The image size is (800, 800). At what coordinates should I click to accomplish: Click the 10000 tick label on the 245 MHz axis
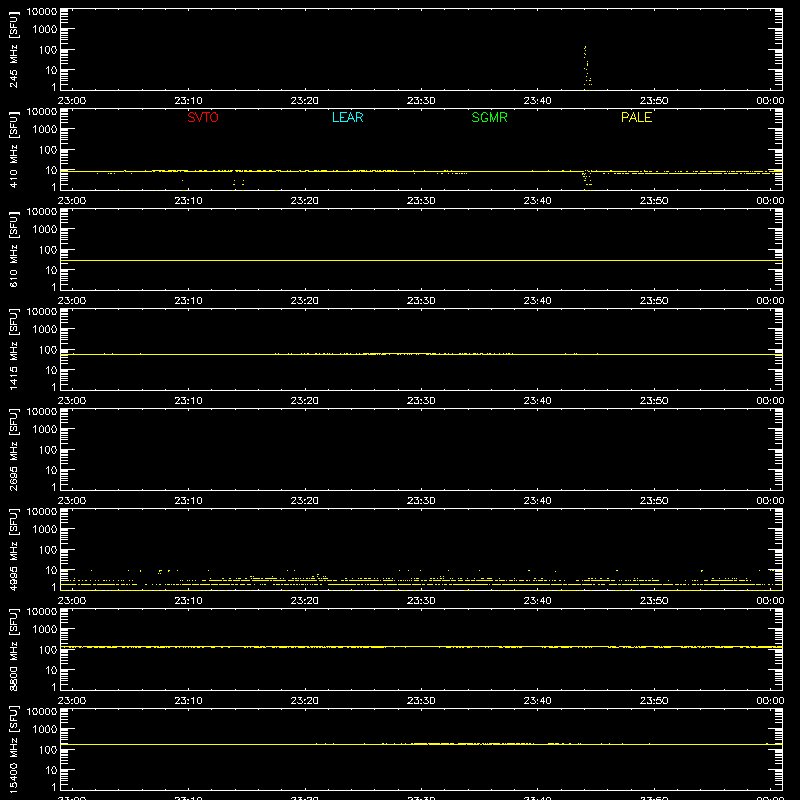[42, 12]
